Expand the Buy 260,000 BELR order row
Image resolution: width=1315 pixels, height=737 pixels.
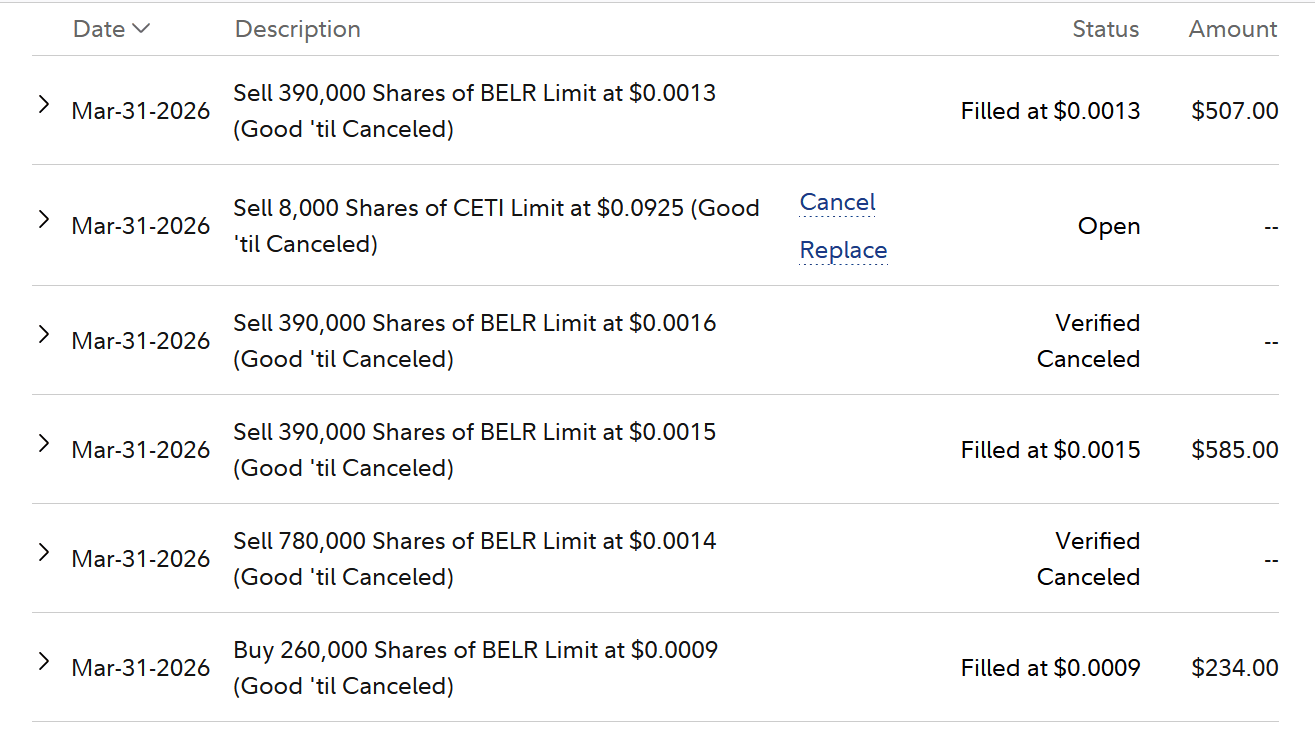coord(44,661)
